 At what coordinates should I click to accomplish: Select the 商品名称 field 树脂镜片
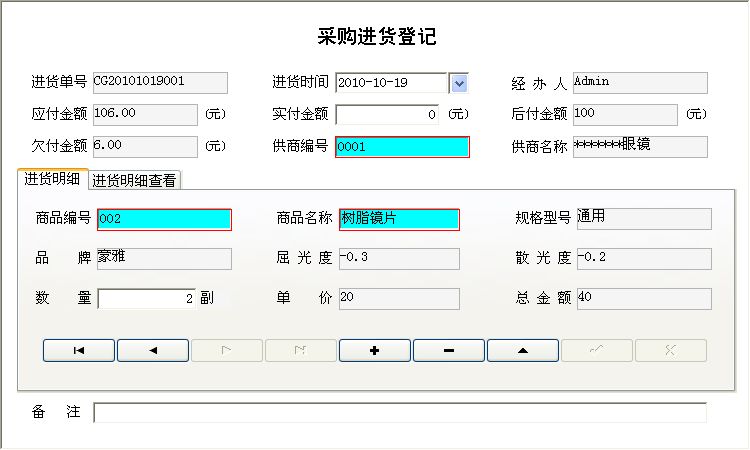click(399, 219)
